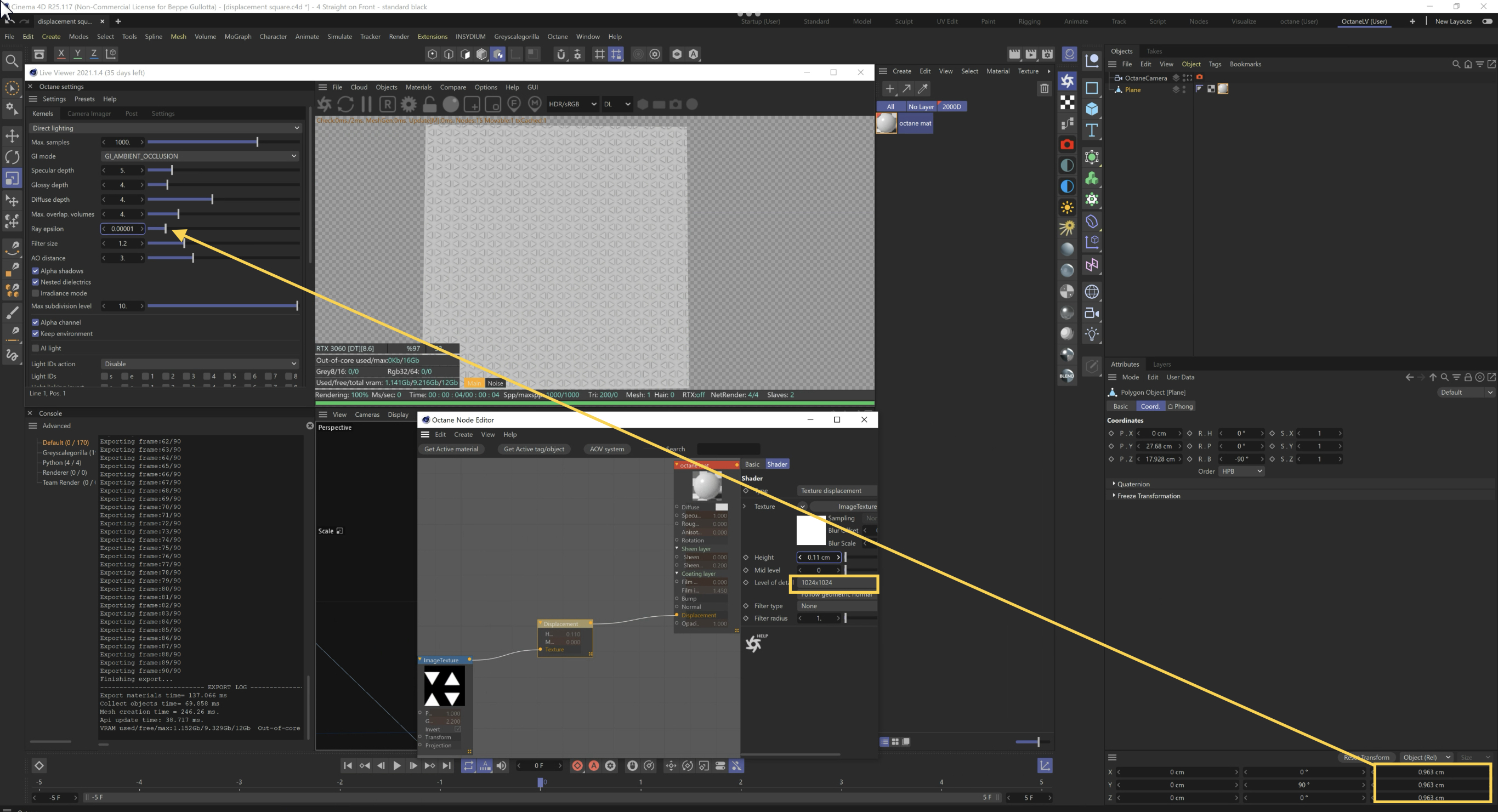Switch to the Camera Imager tab
Image resolution: width=1498 pixels, height=812 pixels.
click(89, 113)
